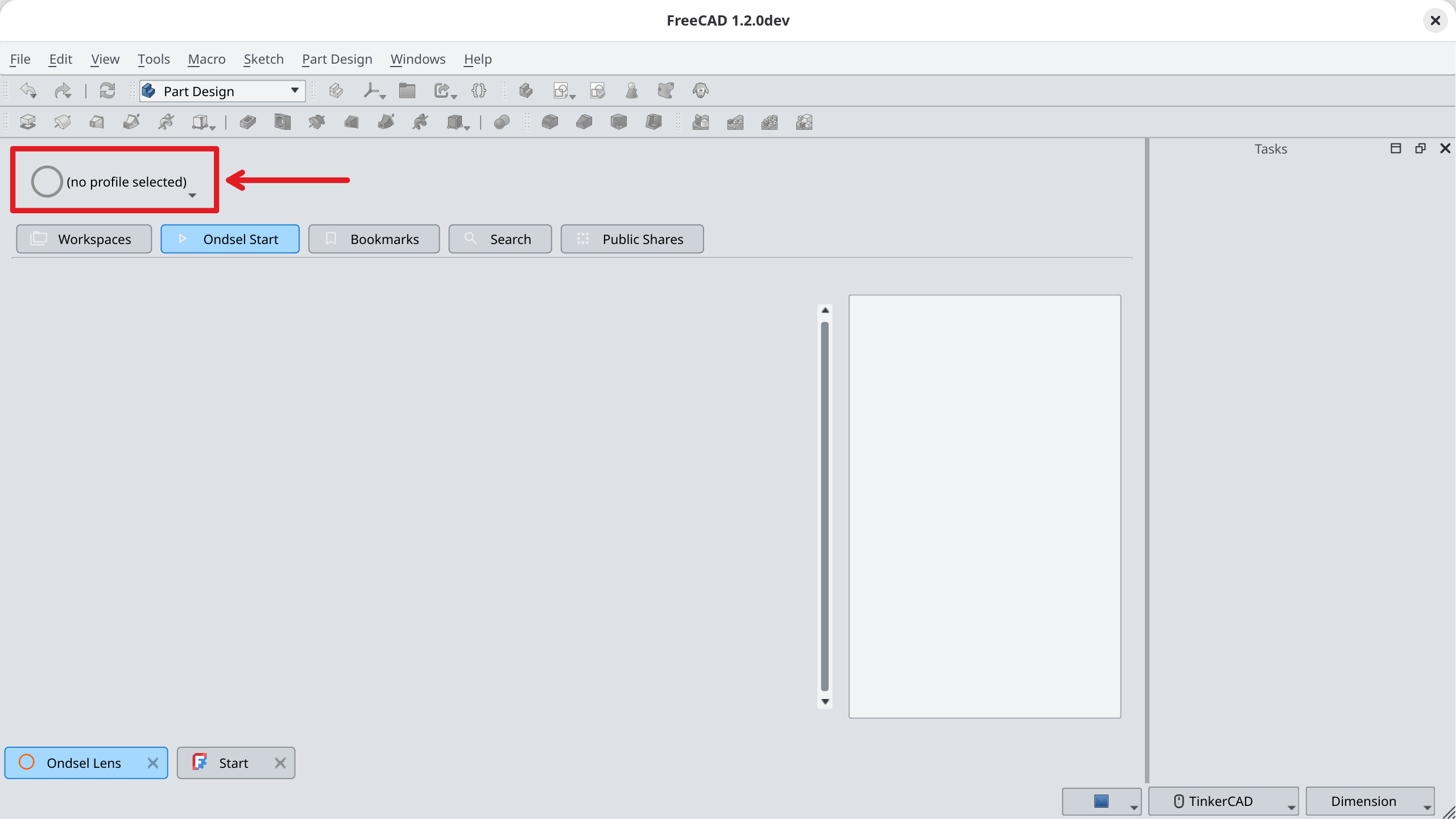
Task: Open the Sketch menu
Action: click(x=263, y=59)
